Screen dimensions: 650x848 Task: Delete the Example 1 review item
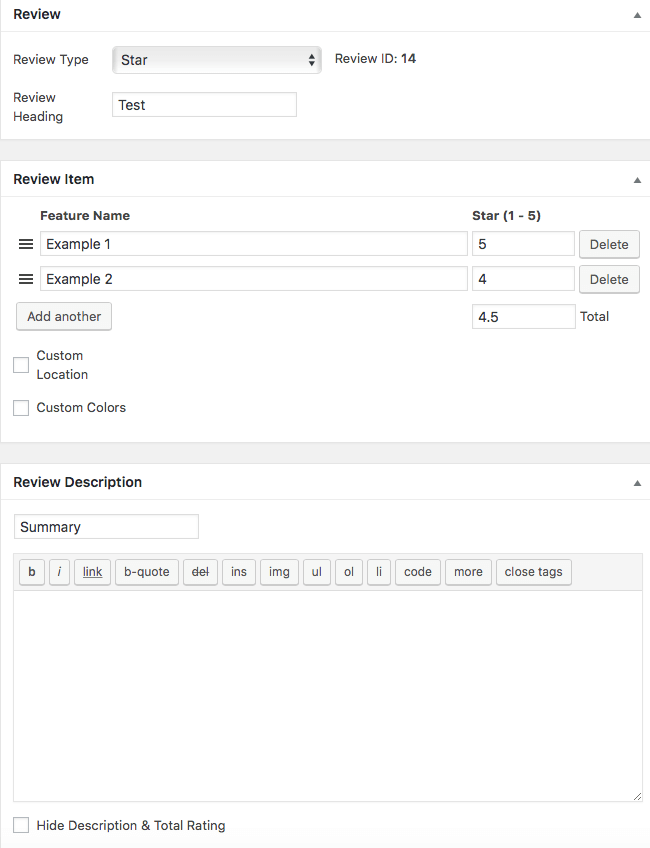[608, 244]
